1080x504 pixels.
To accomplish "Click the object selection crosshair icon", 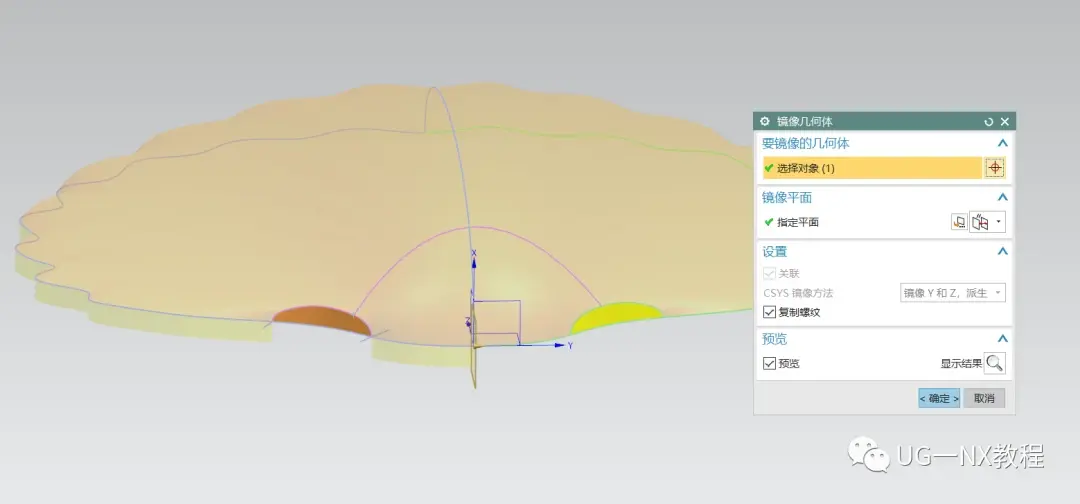I will pyautogui.click(x=995, y=167).
